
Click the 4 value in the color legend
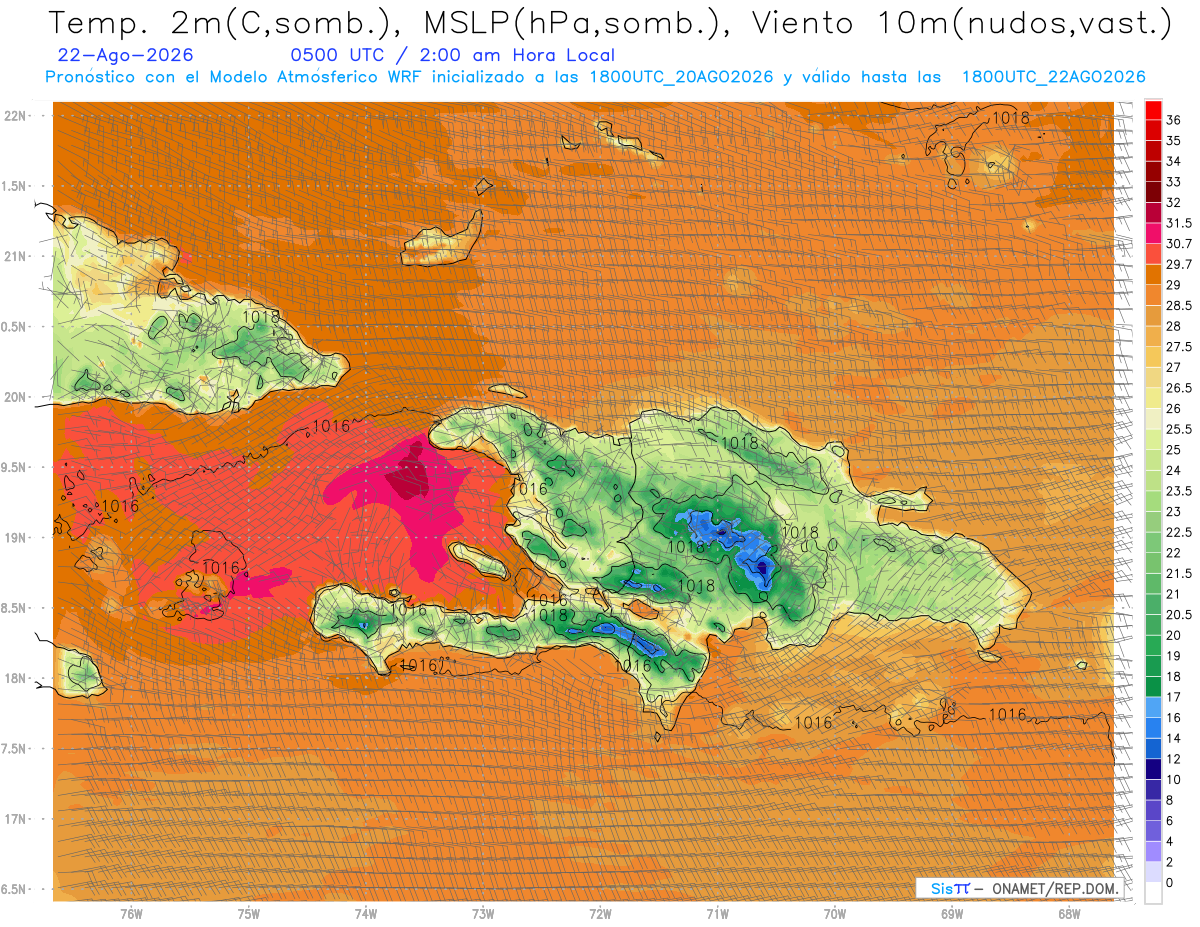click(1170, 842)
